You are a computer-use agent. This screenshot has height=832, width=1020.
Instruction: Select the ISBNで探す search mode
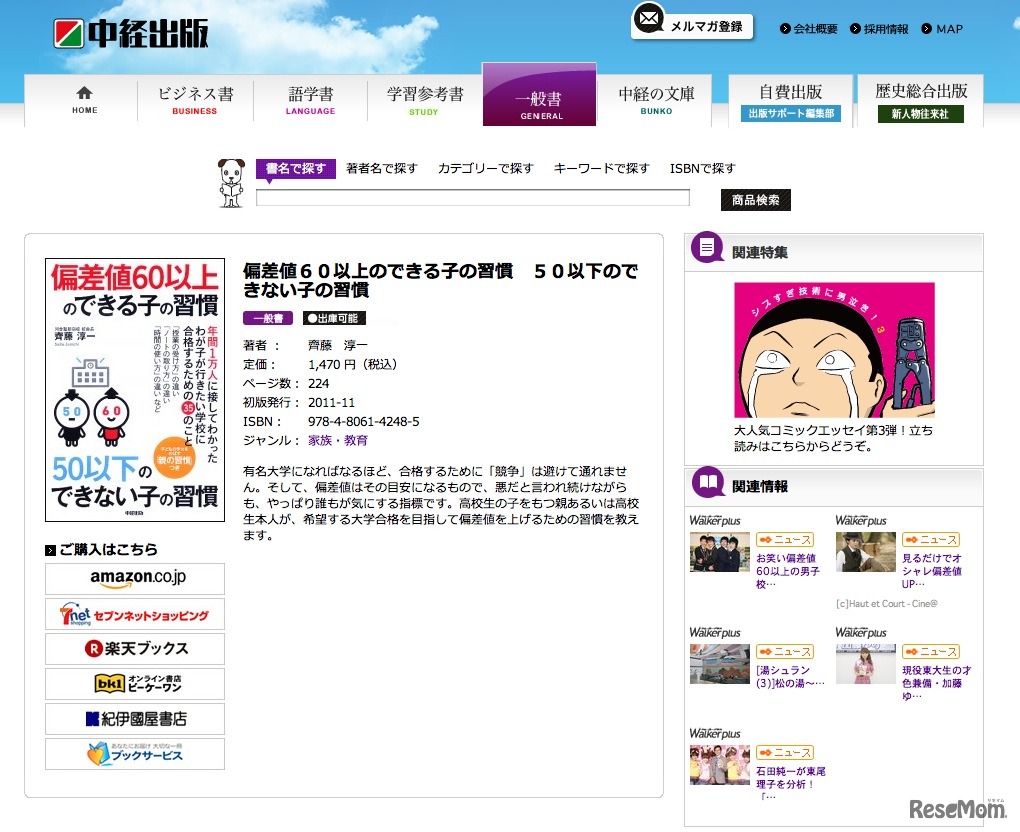(703, 168)
